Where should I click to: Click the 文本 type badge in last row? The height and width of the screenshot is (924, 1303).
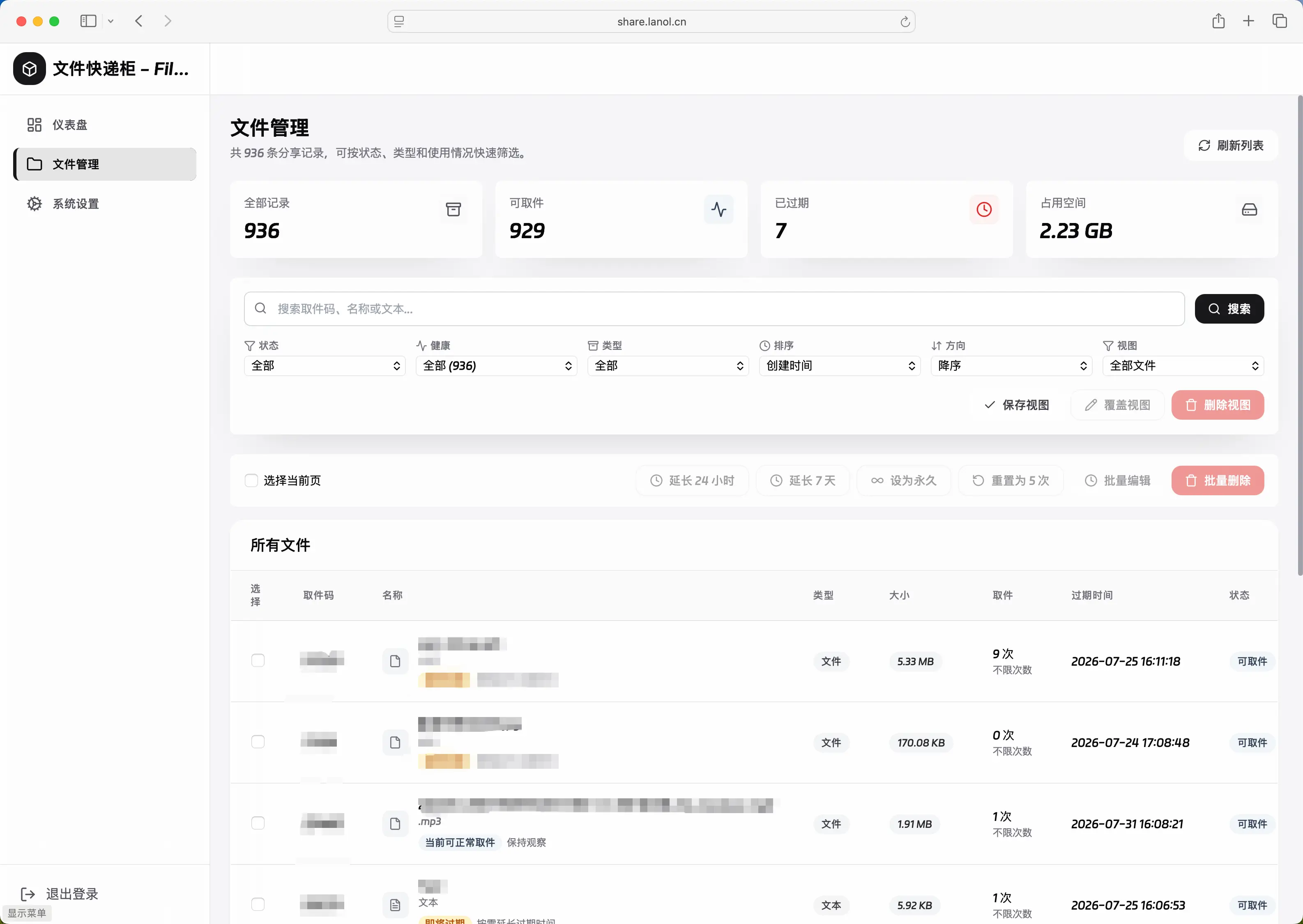[831, 906]
